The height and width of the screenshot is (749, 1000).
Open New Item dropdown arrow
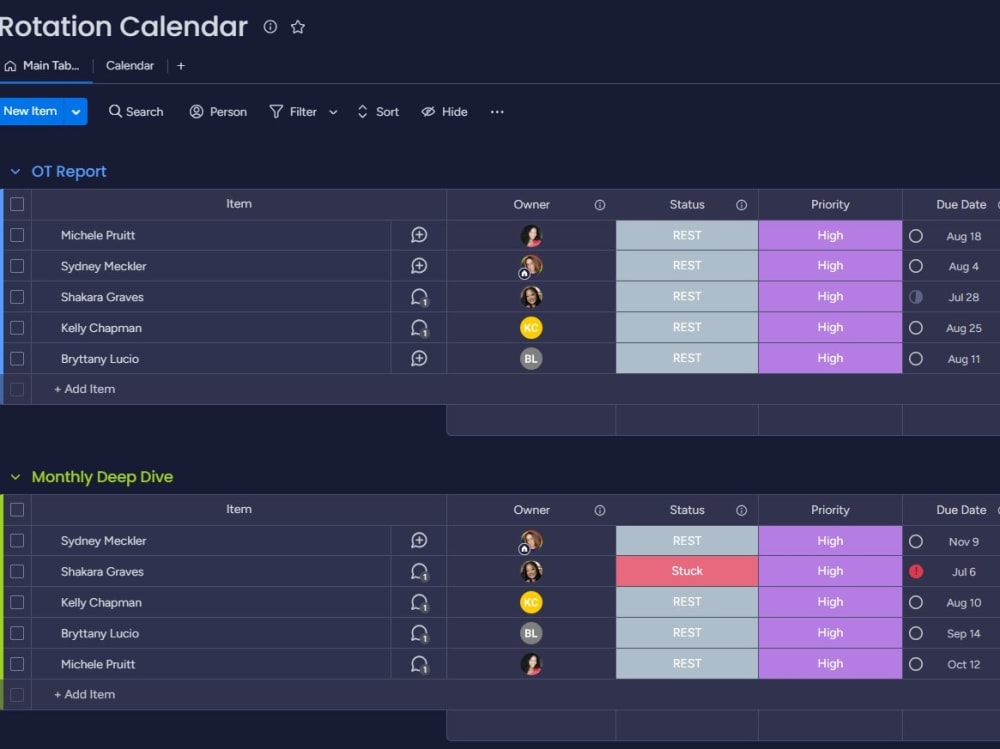pyautogui.click(x=76, y=112)
